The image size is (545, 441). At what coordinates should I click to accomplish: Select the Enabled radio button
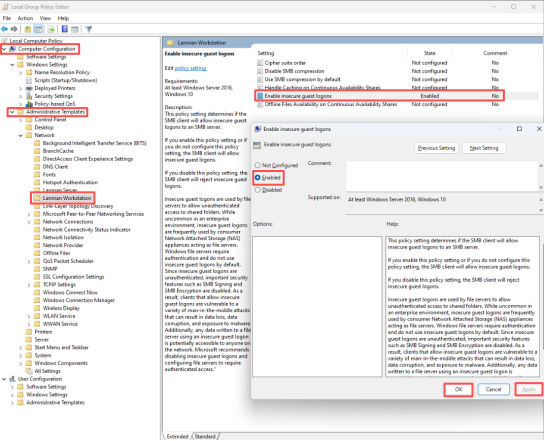(x=258, y=178)
